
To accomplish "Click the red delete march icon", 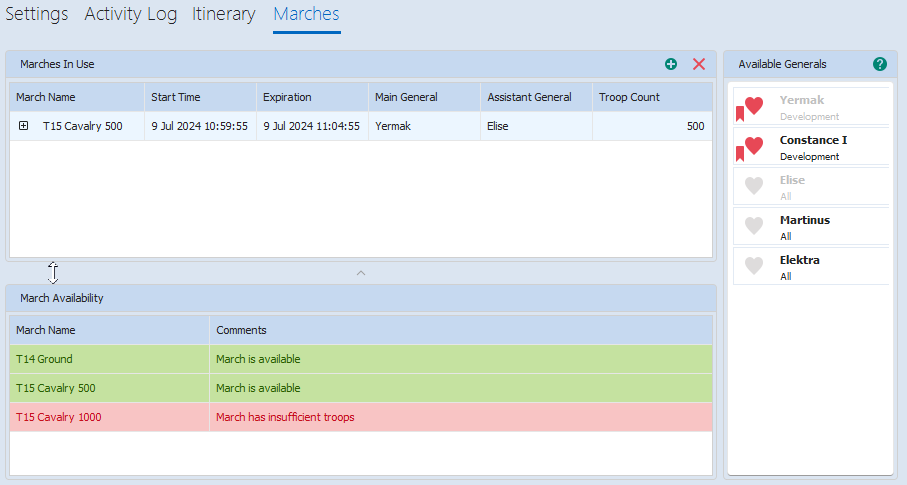I will (x=699, y=64).
